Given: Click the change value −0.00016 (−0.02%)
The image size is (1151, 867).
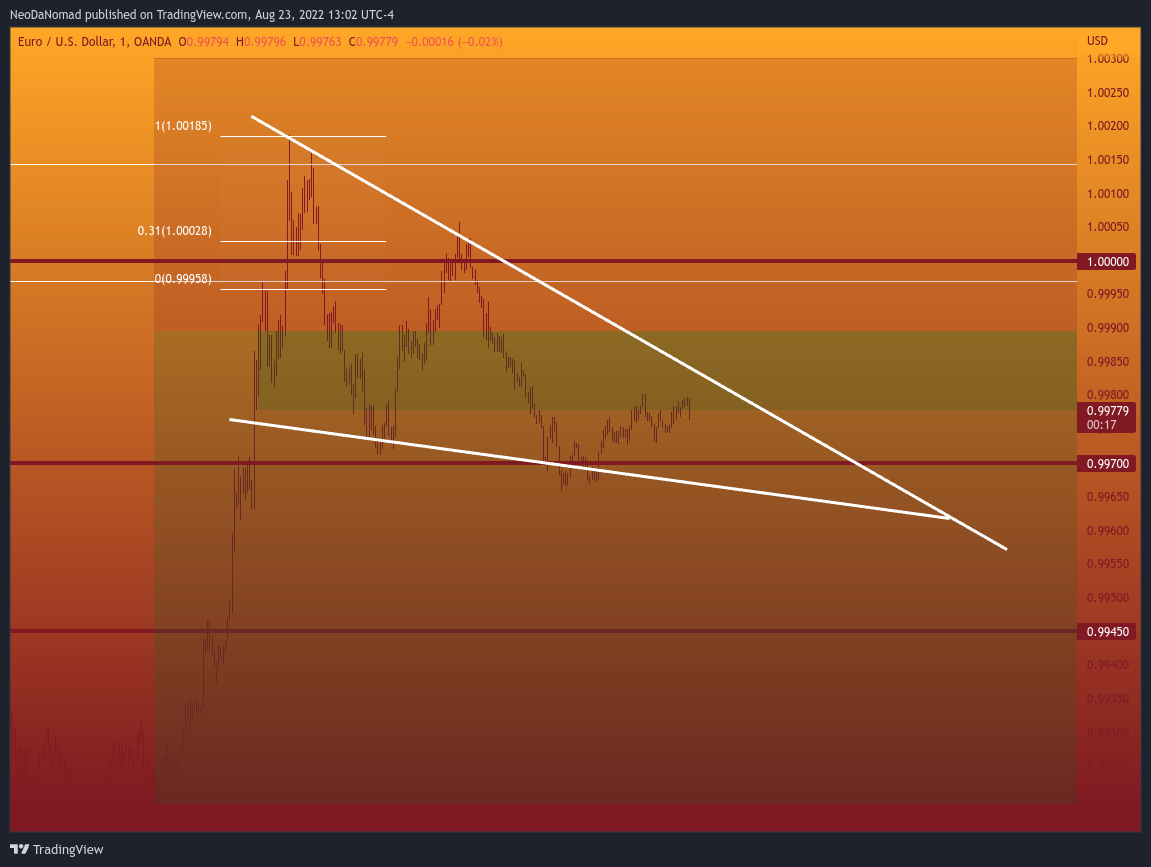Looking at the screenshot, I should (454, 42).
